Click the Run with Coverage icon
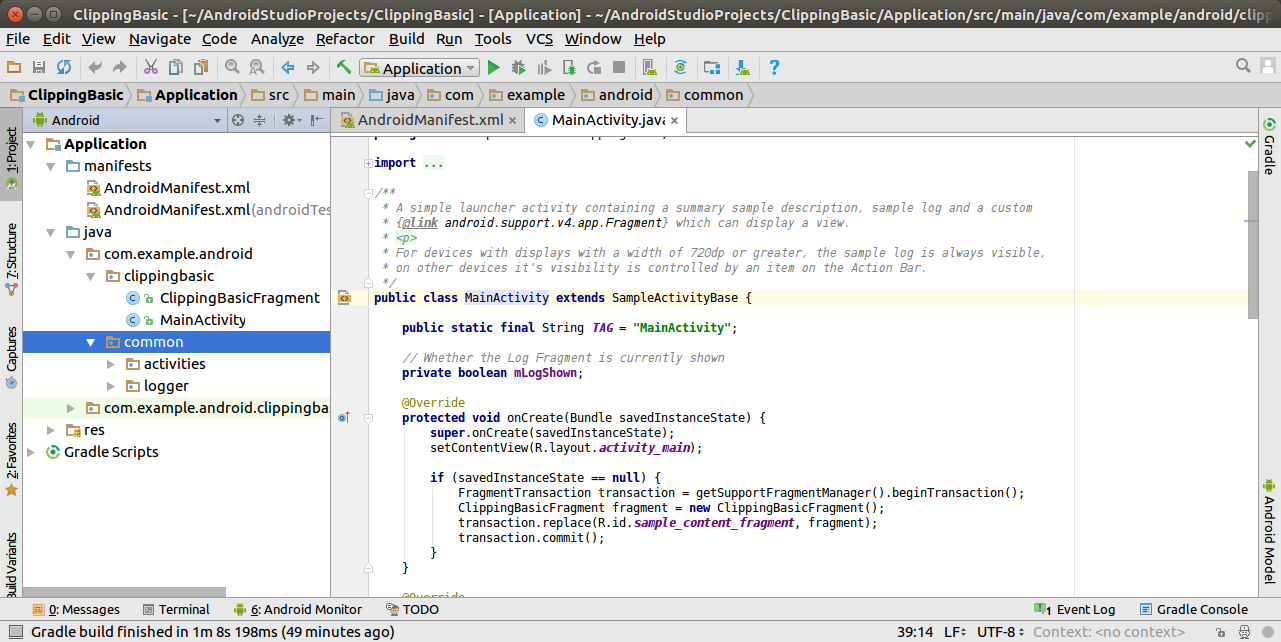Image resolution: width=1281 pixels, height=642 pixels. click(544, 67)
